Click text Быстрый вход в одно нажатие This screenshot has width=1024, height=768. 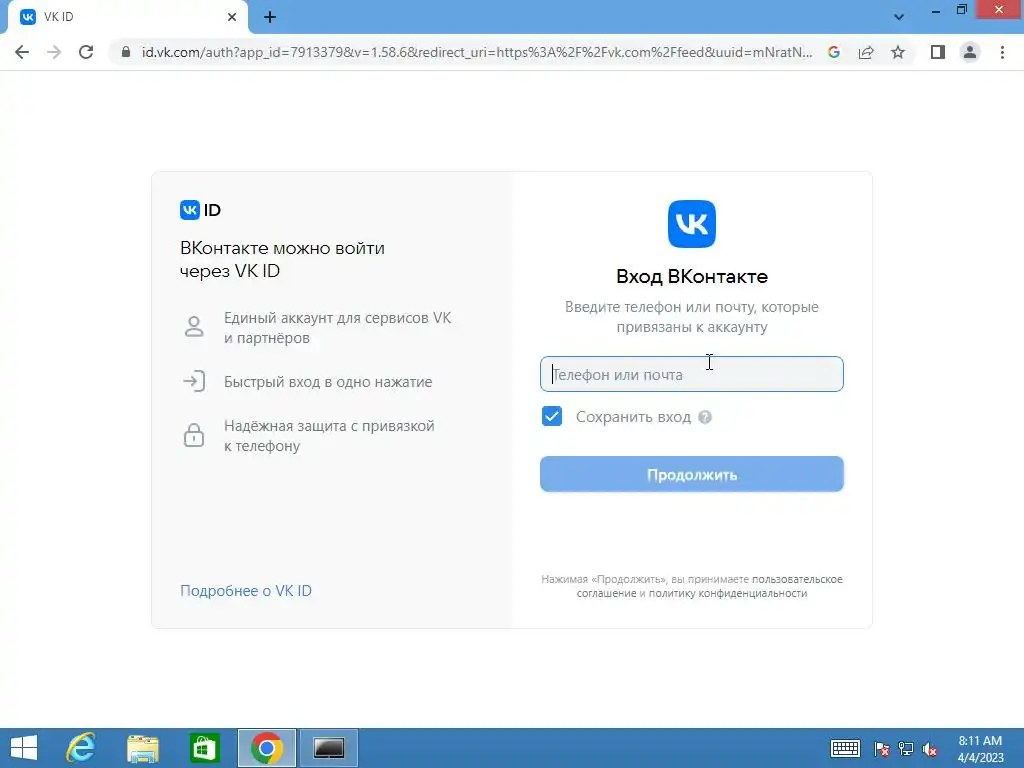(328, 381)
